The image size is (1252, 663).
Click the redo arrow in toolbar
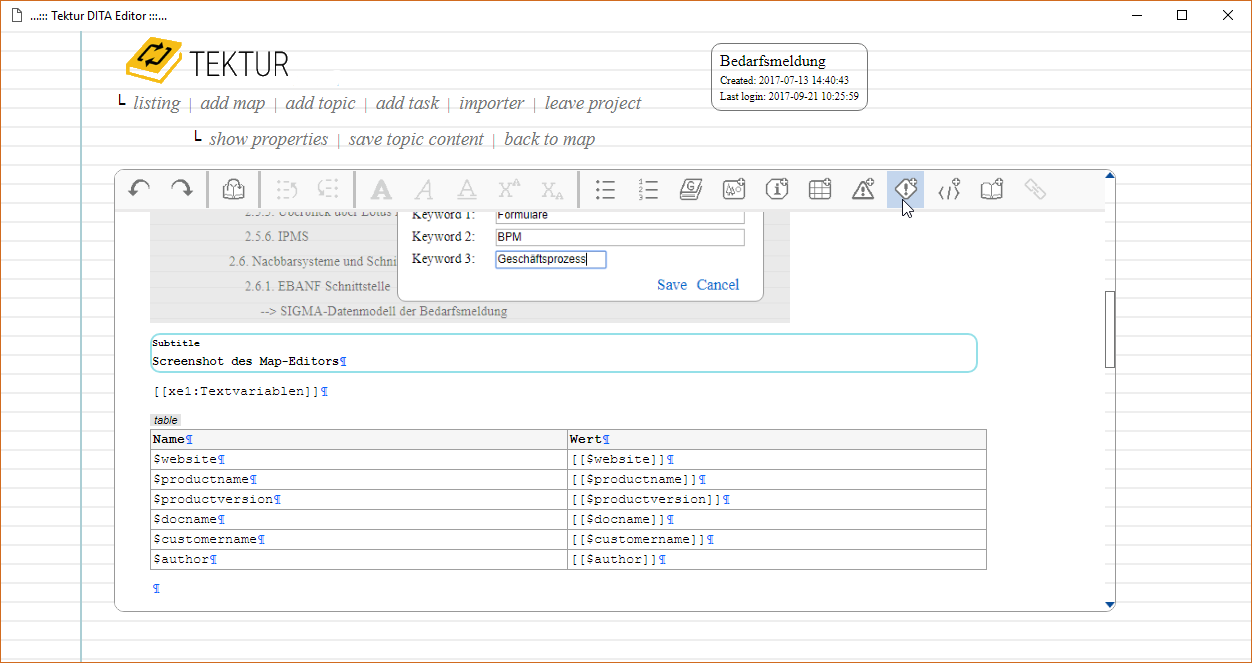pyautogui.click(x=181, y=189)
